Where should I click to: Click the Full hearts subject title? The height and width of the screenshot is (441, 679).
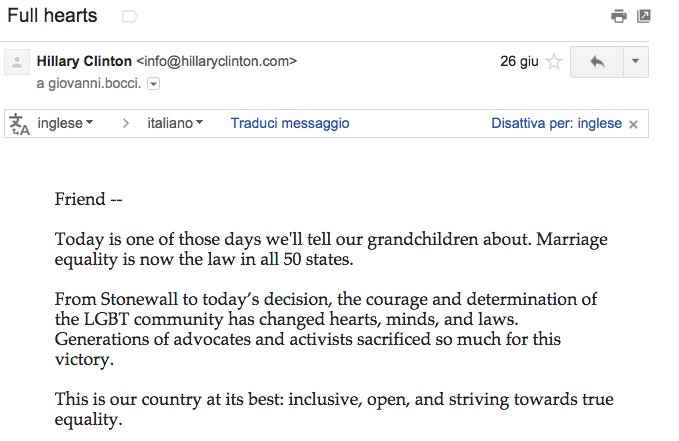tap(53, 16)
